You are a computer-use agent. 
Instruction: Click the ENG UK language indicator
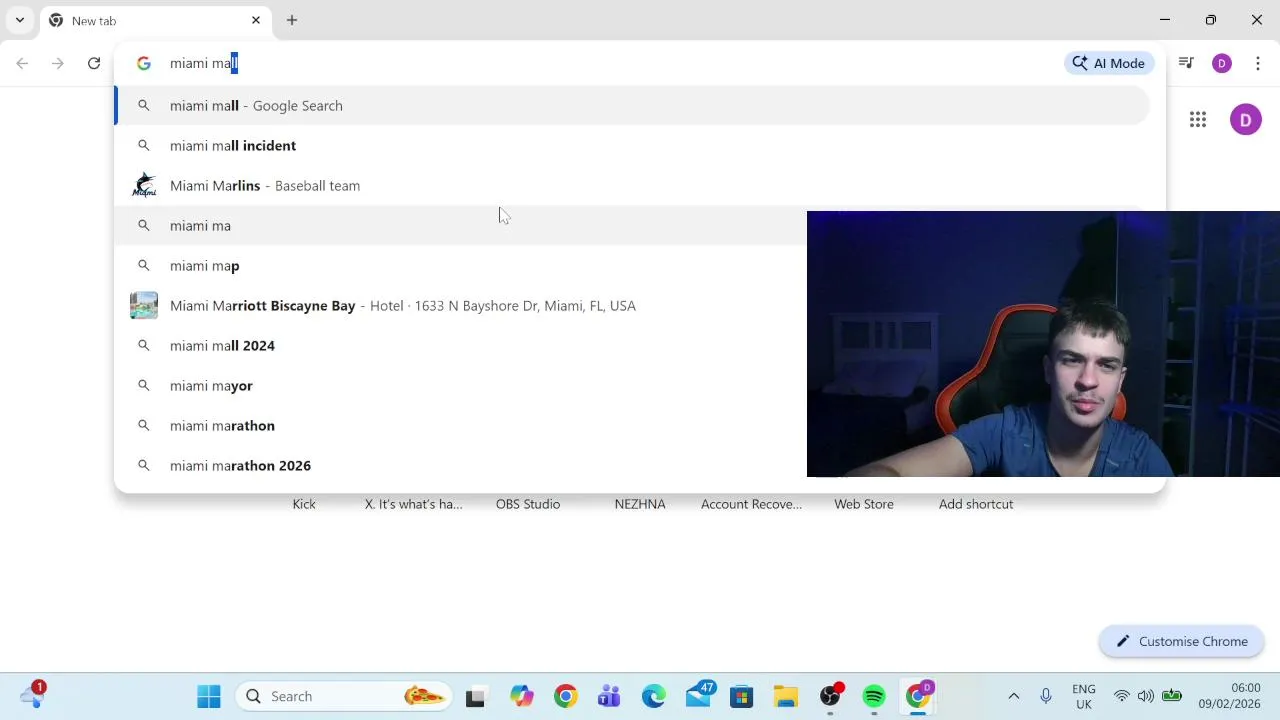1084,696
